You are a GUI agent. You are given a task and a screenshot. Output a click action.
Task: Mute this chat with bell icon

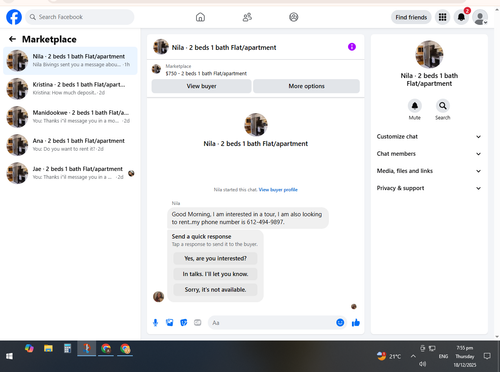pos(415,106)
